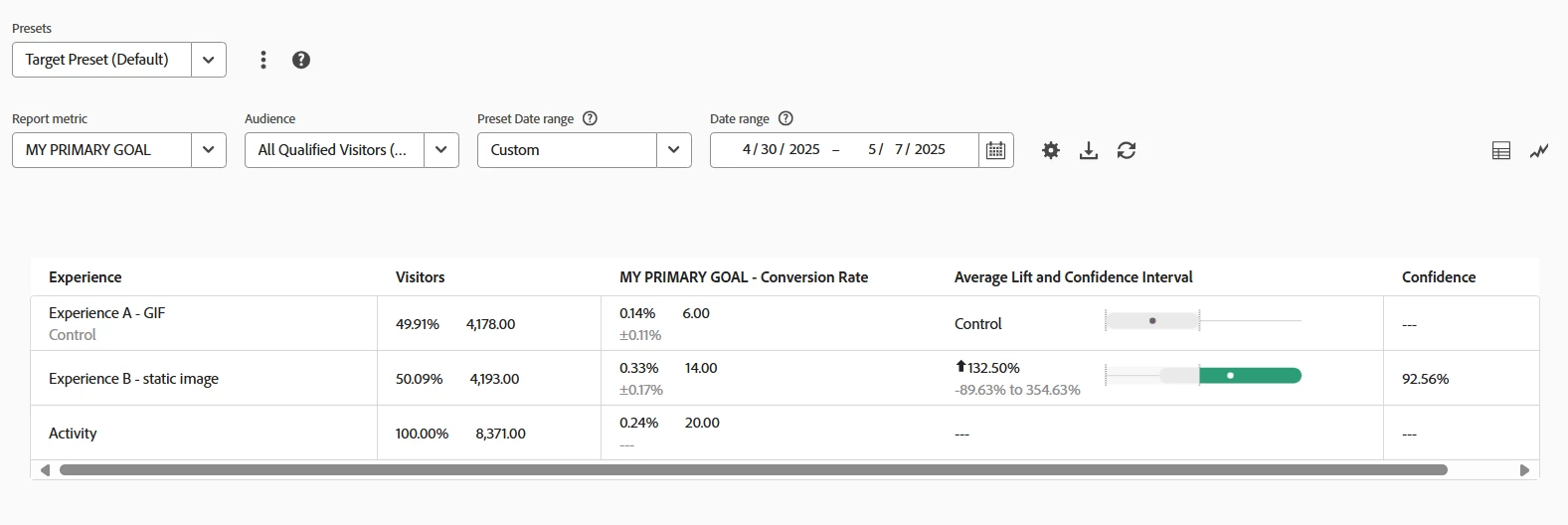The image size is (1568, 525).
Task: Show Preset Date range help tooltip
Action: (x=590, y=118)
